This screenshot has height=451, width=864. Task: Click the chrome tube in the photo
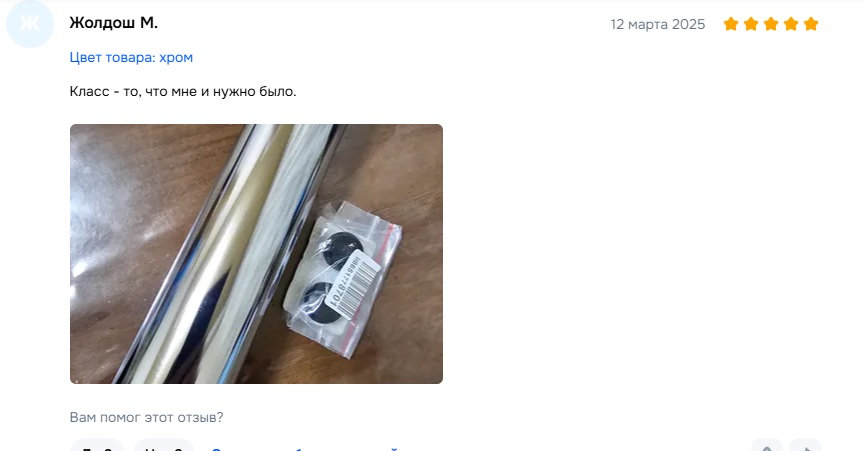point(229,254)
